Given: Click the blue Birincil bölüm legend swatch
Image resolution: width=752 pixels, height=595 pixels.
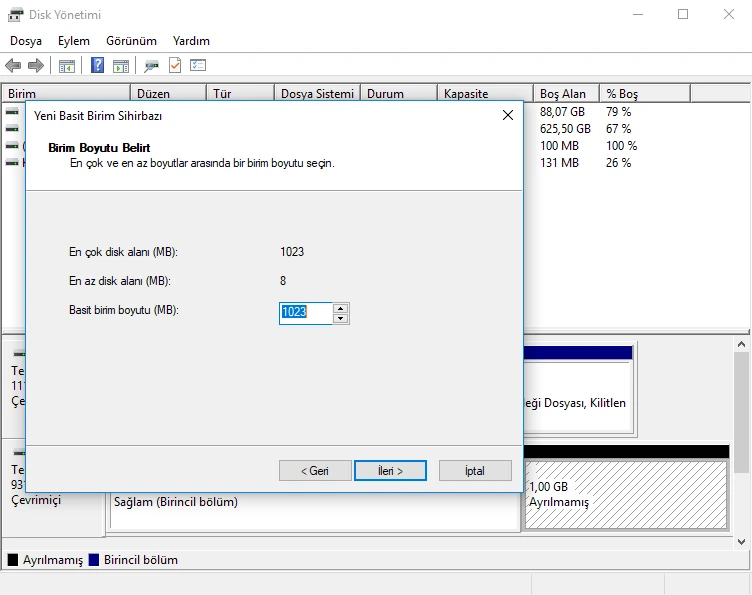Looking at the screenshot, I should pyautogui.click(x=94, y=560).
